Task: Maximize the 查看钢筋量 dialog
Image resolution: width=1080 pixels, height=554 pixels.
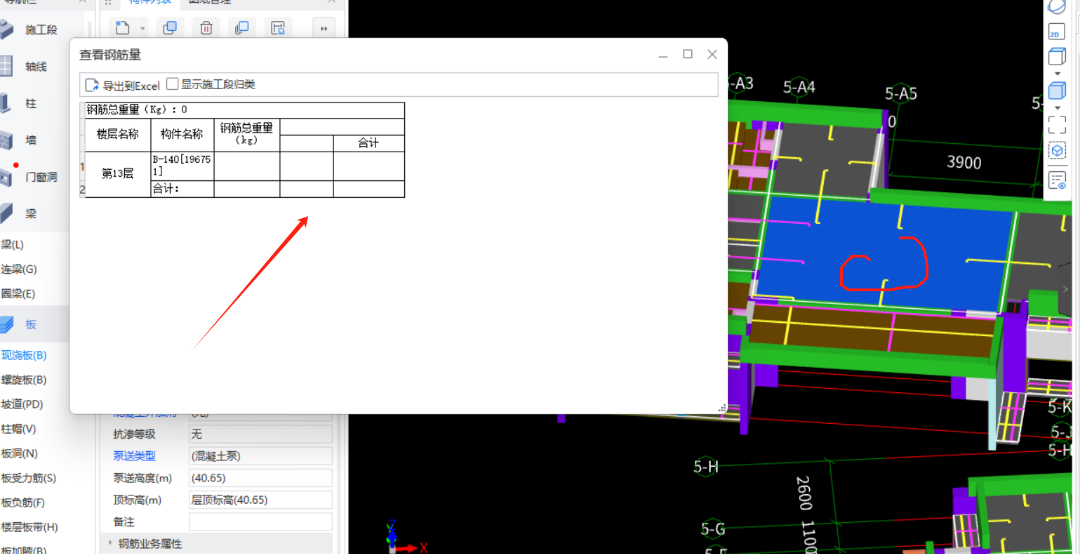Action: 687,54
